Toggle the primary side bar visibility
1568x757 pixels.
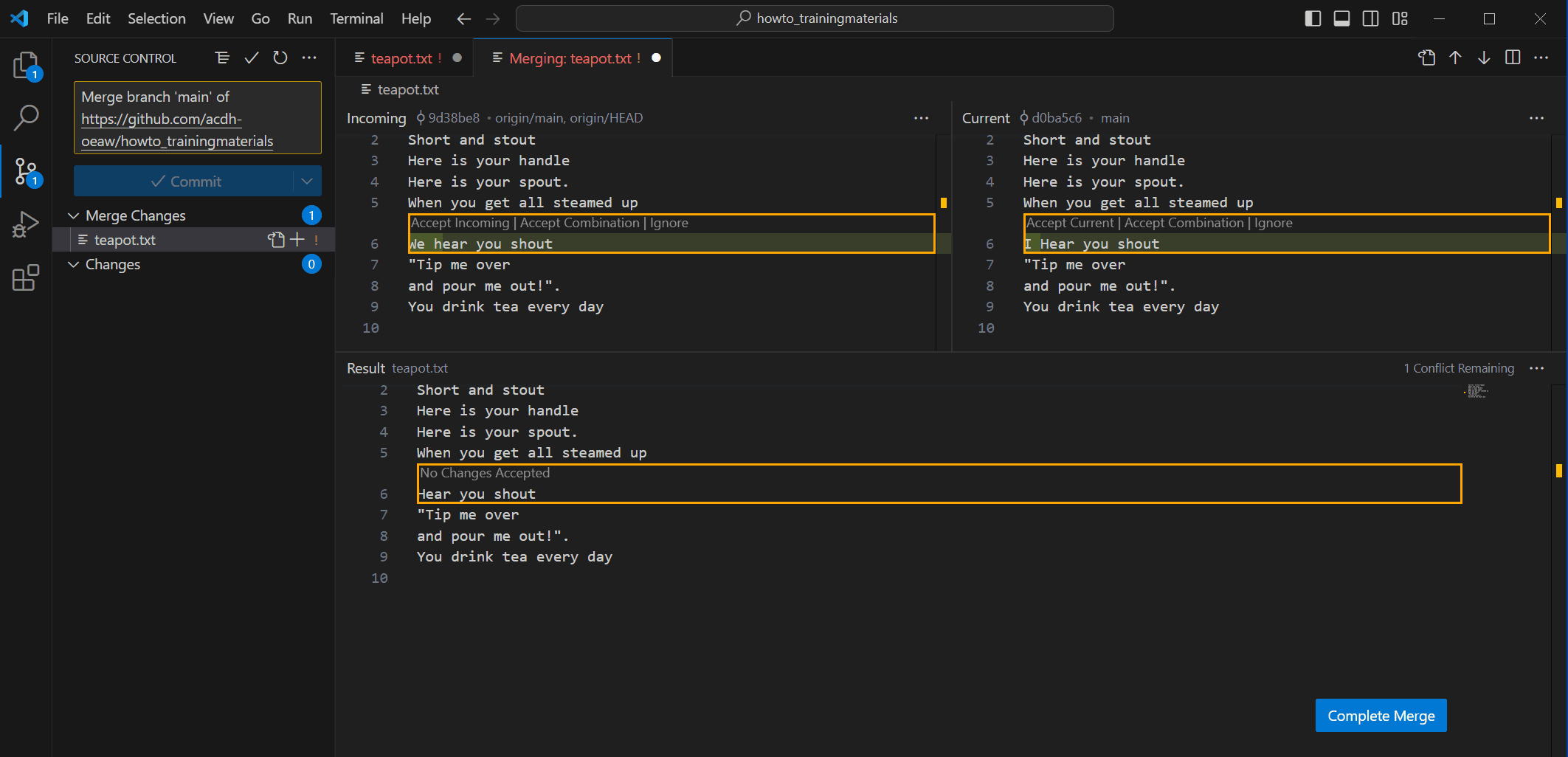[x=1313, y=18]
